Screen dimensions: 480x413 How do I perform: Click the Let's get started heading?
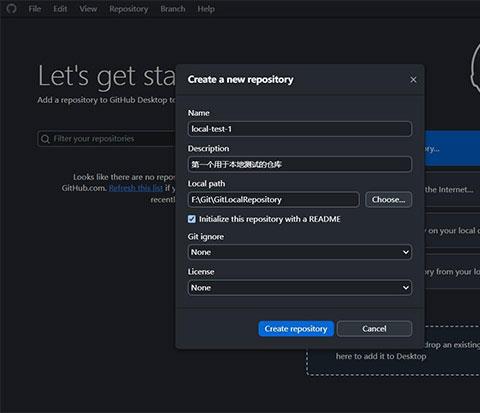(x=107, y=77)
